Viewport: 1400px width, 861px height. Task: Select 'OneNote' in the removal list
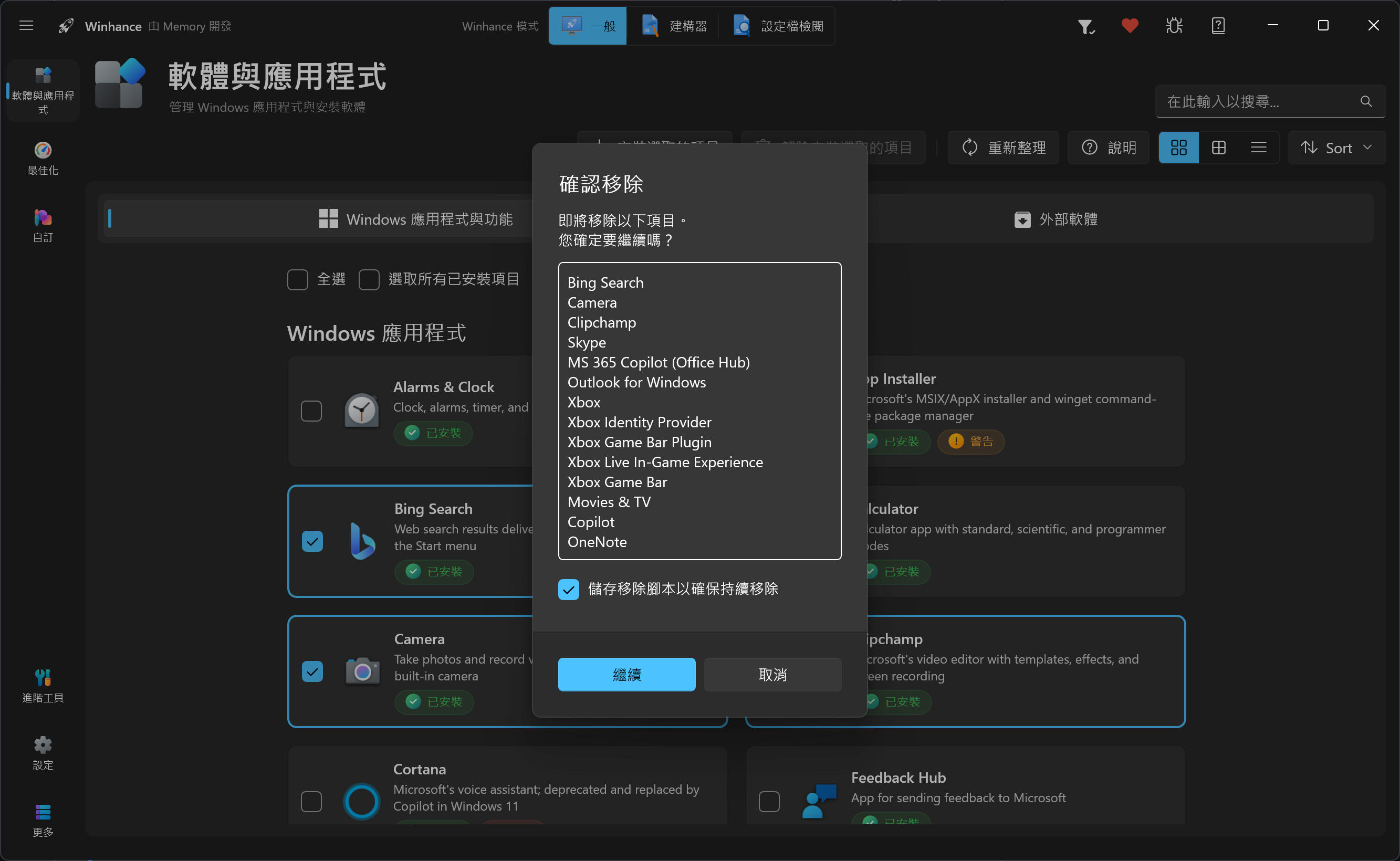pos(597,542)
